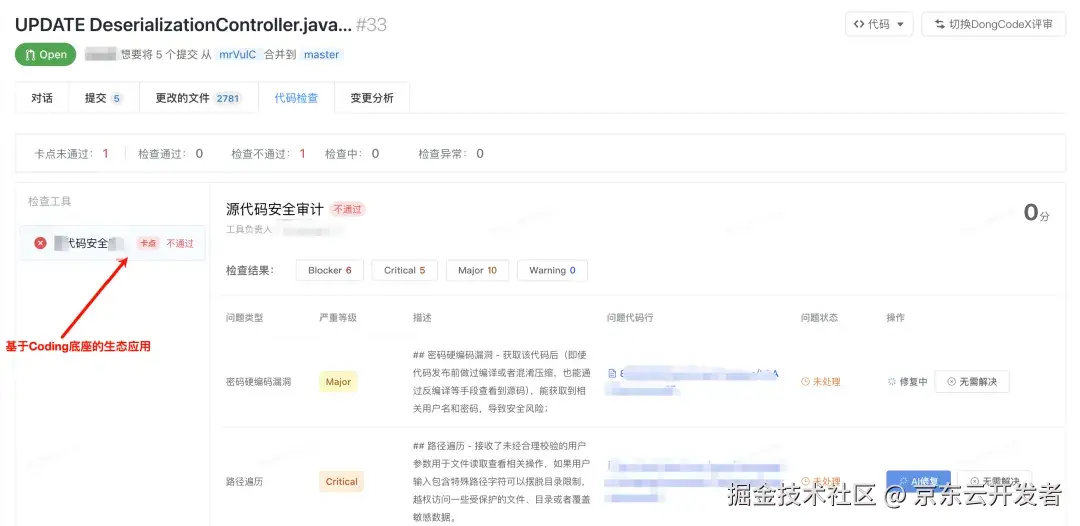1080x526 pixels.
Task: Click the 检查中 count
Action: coord(375,154)
